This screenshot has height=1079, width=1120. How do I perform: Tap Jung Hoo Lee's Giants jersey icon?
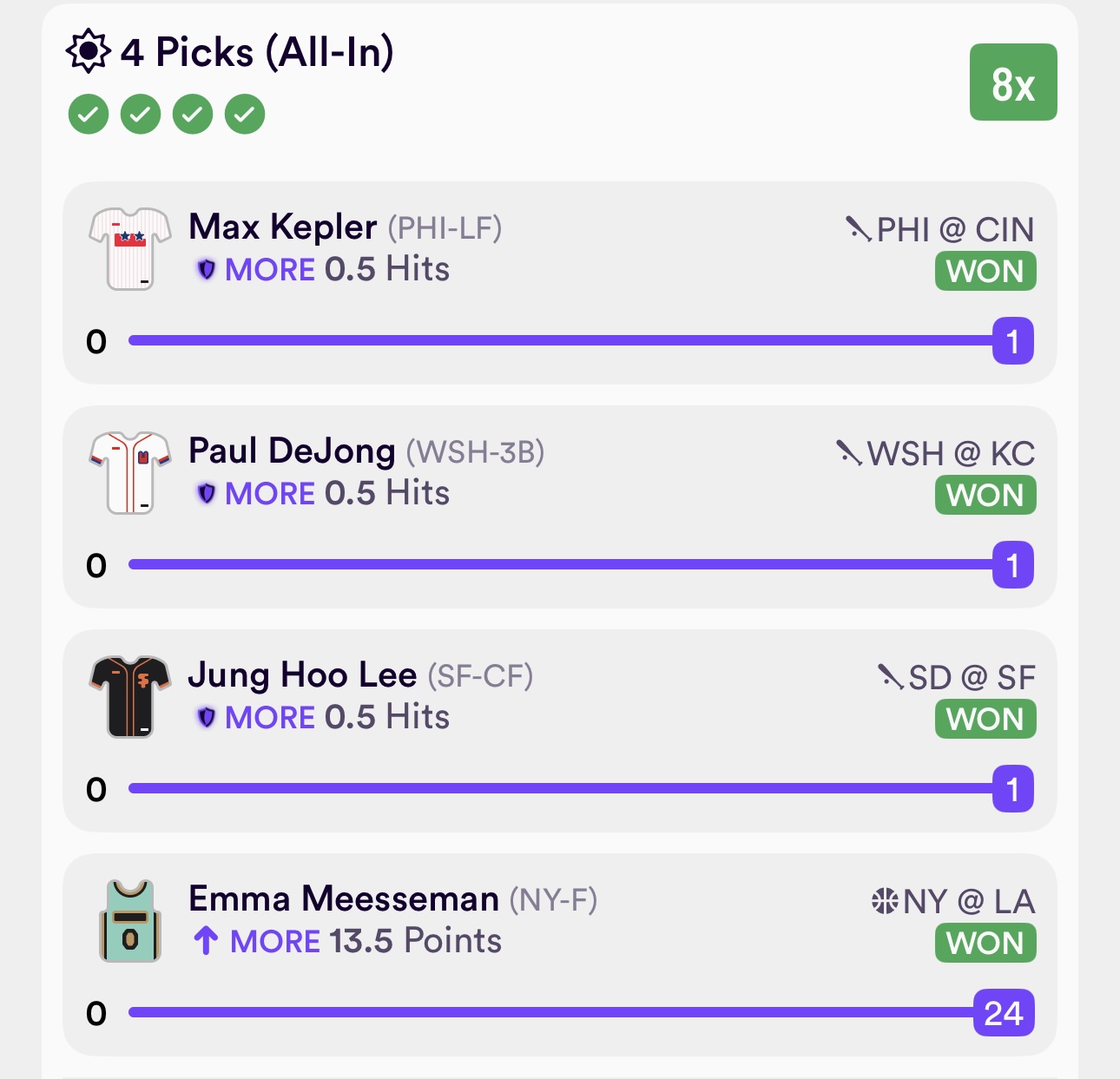coord(130,696)
